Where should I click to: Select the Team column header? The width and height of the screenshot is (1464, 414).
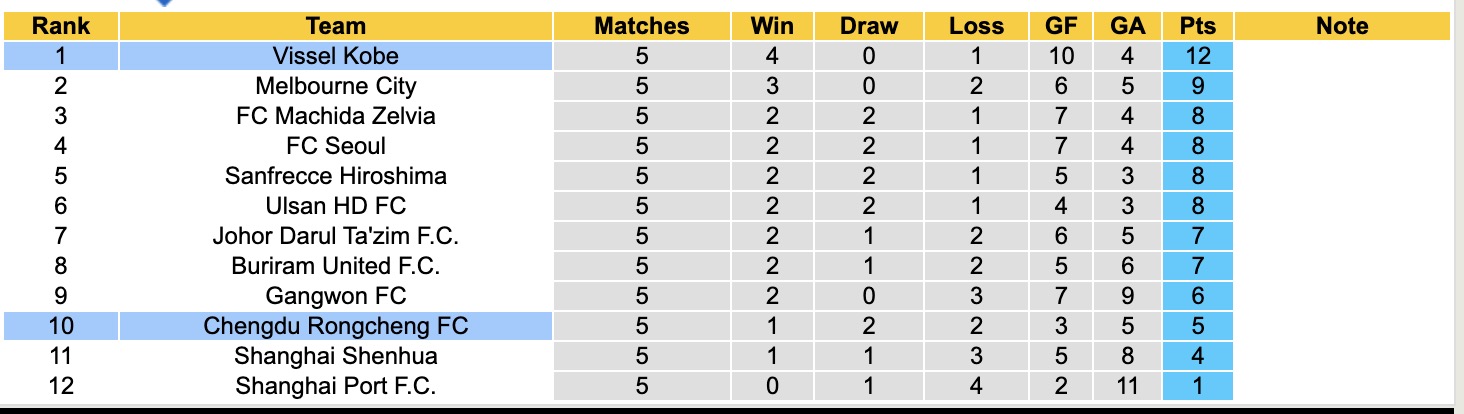(x=335, y=26)
